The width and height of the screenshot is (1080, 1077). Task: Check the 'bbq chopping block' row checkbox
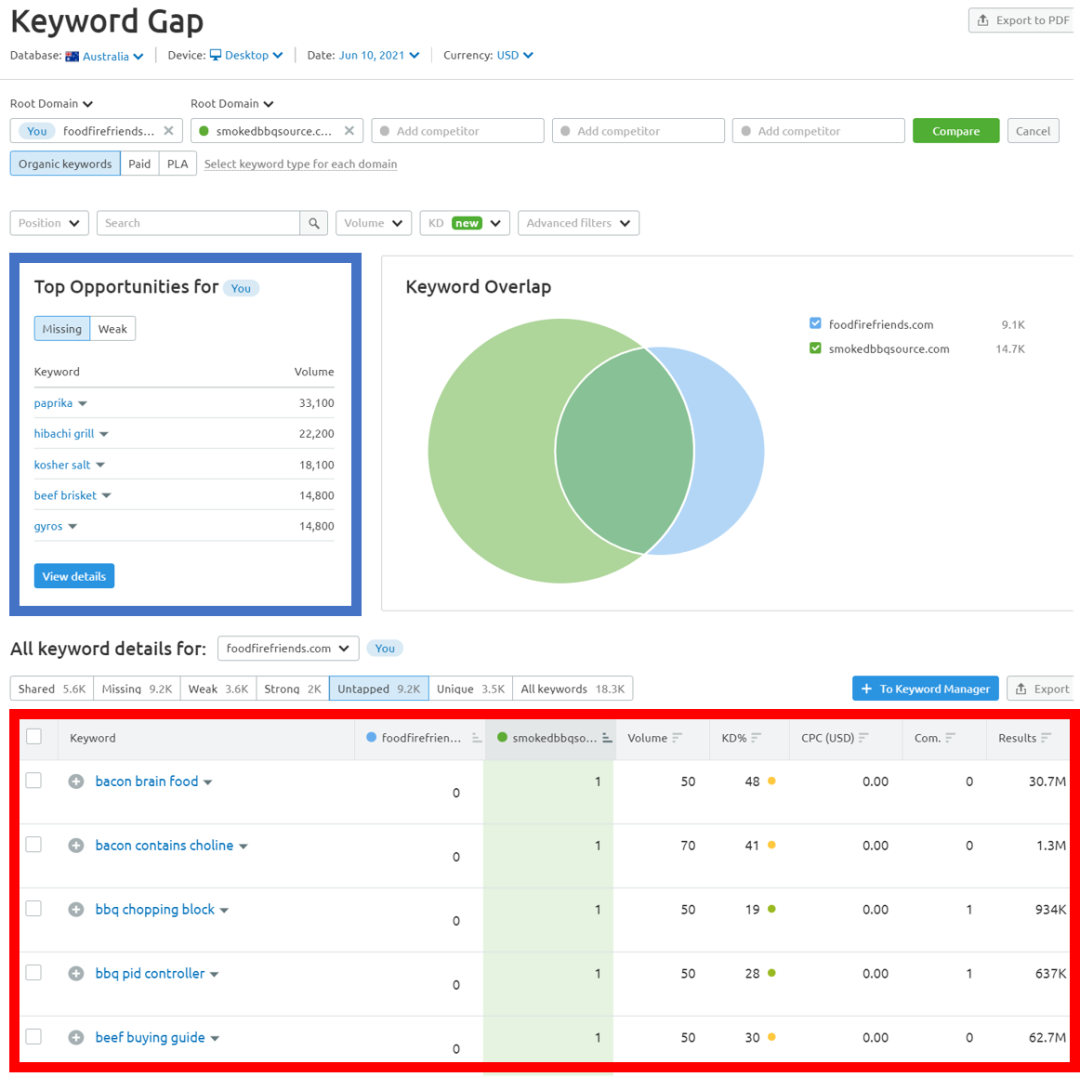(x=34, y=908)
